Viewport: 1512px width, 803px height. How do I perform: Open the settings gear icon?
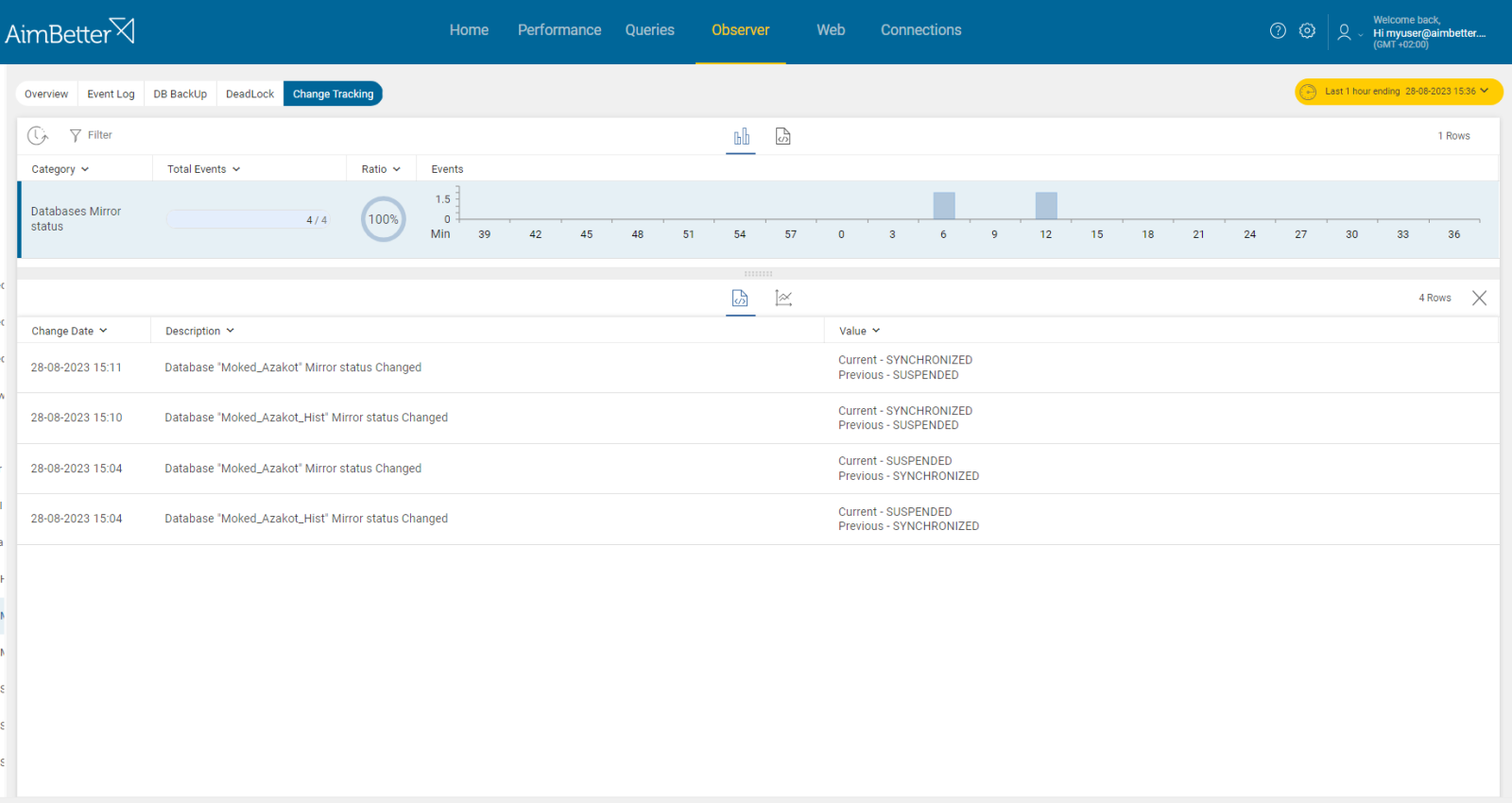point(1307,30)
